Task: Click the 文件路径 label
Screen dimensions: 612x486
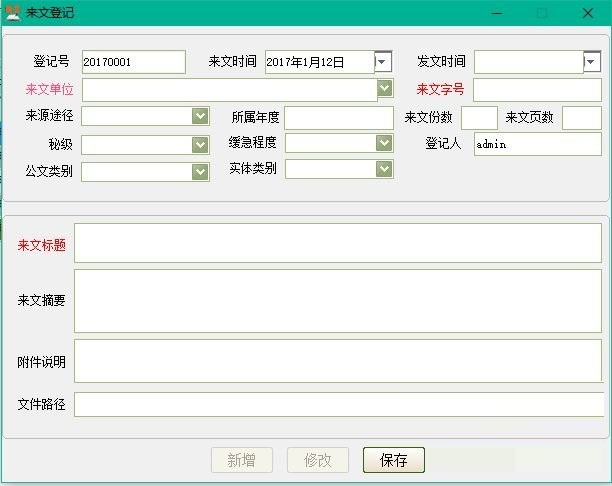Action: click(x=41, y=404)
